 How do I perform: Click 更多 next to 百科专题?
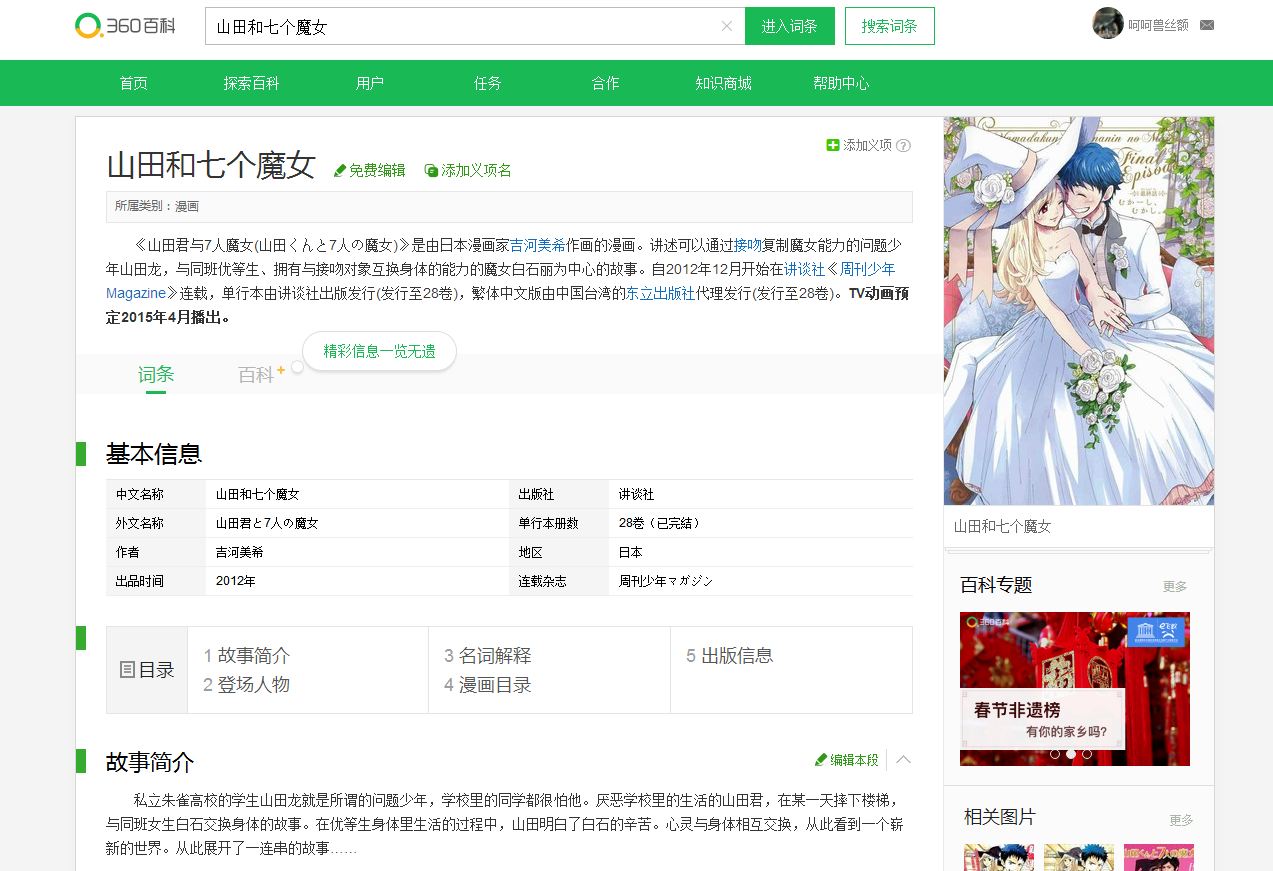[1175, 586]
